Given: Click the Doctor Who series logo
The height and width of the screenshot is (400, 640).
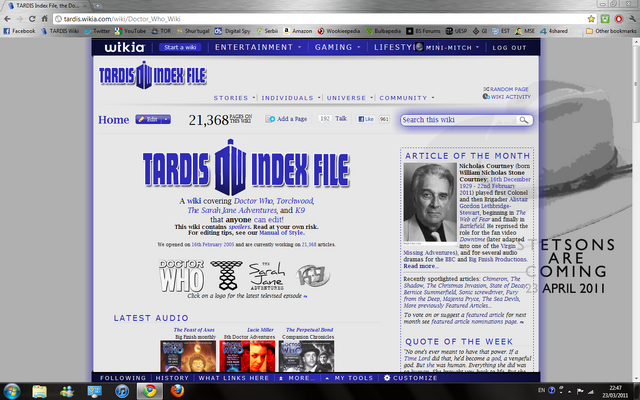Looking at the screenshot, I should [x=182, y=276].
